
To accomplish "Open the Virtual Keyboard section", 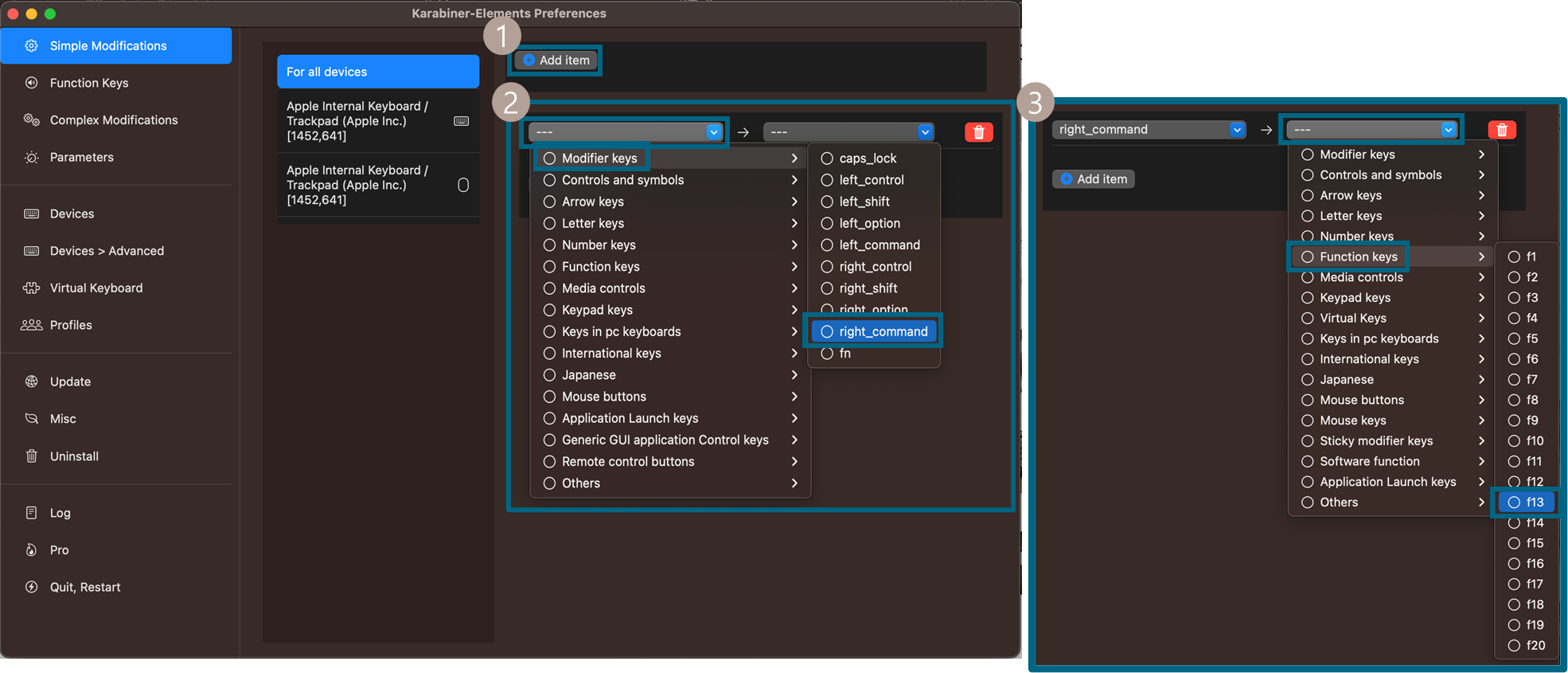I will pos(116,288).
